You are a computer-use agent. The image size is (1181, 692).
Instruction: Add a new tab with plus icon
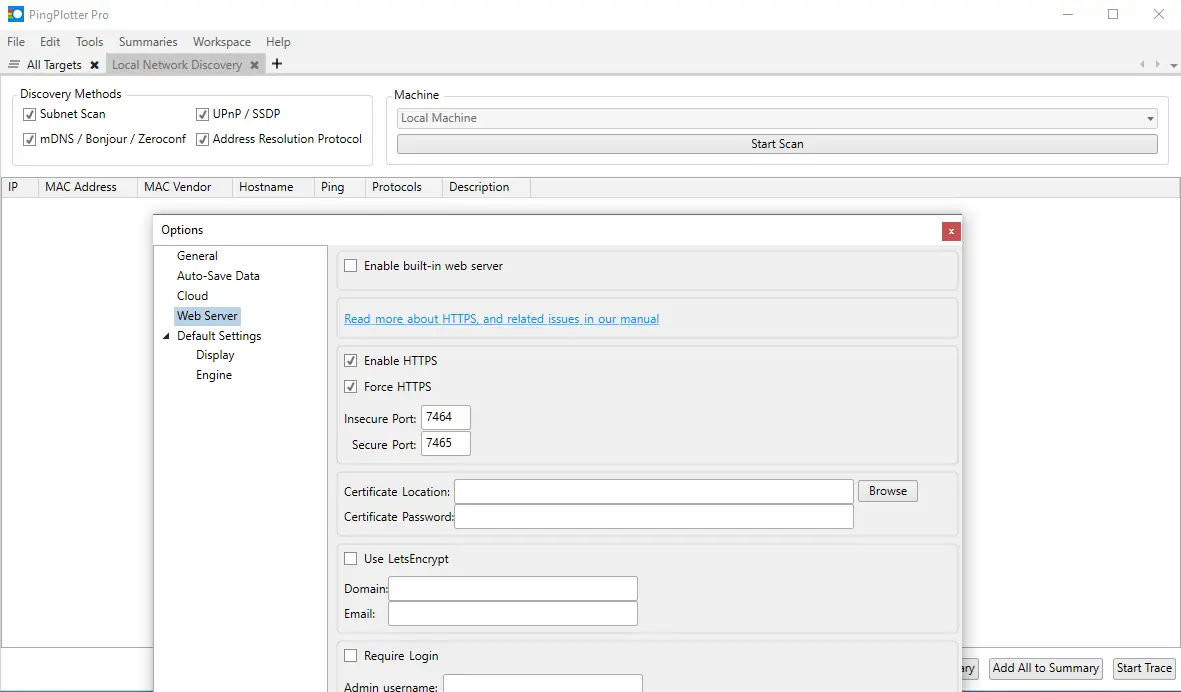[277, 64]
